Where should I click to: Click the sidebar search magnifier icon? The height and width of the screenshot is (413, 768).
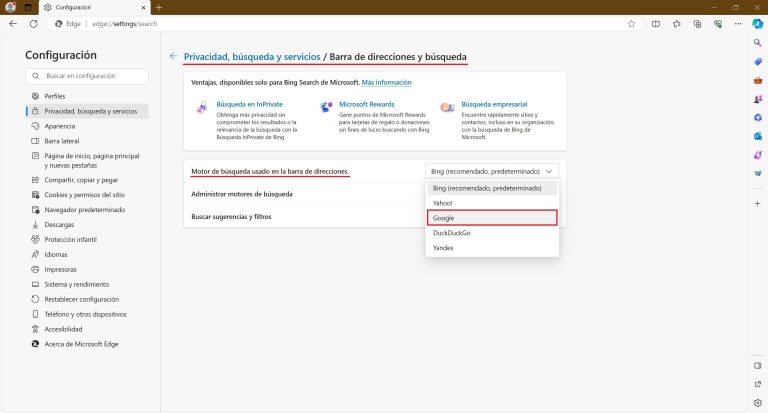click(758, 43)
